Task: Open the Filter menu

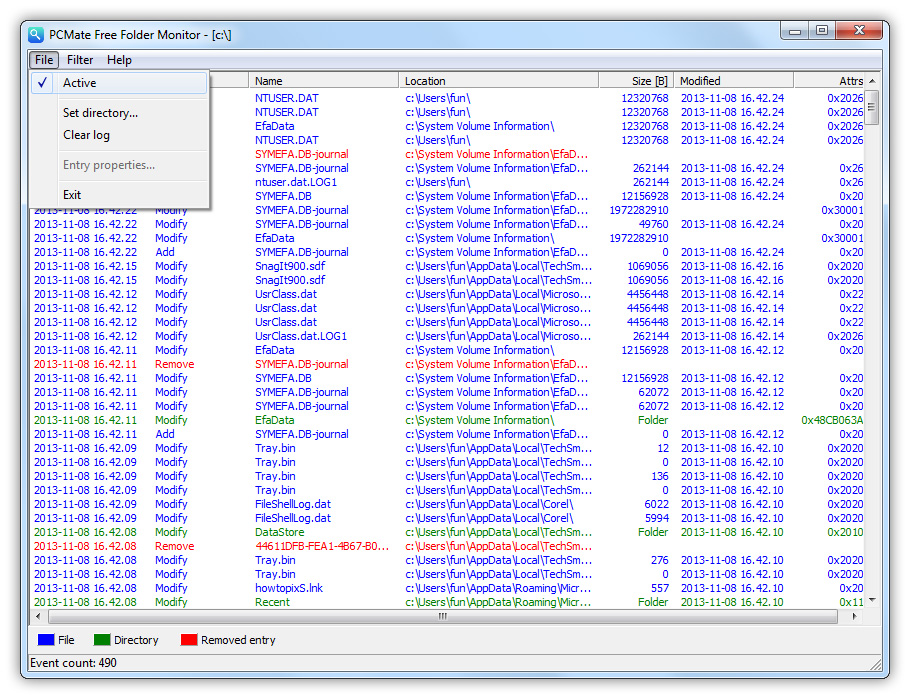Action: click(80, 60)
